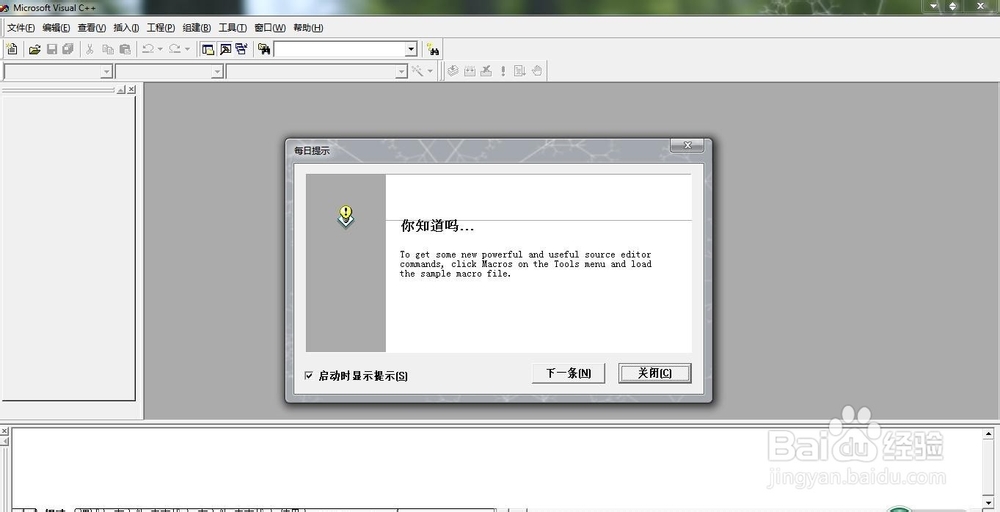Uncheck 启动时显示提示 checkbox
1000x512 pixels.
[309, 376]
